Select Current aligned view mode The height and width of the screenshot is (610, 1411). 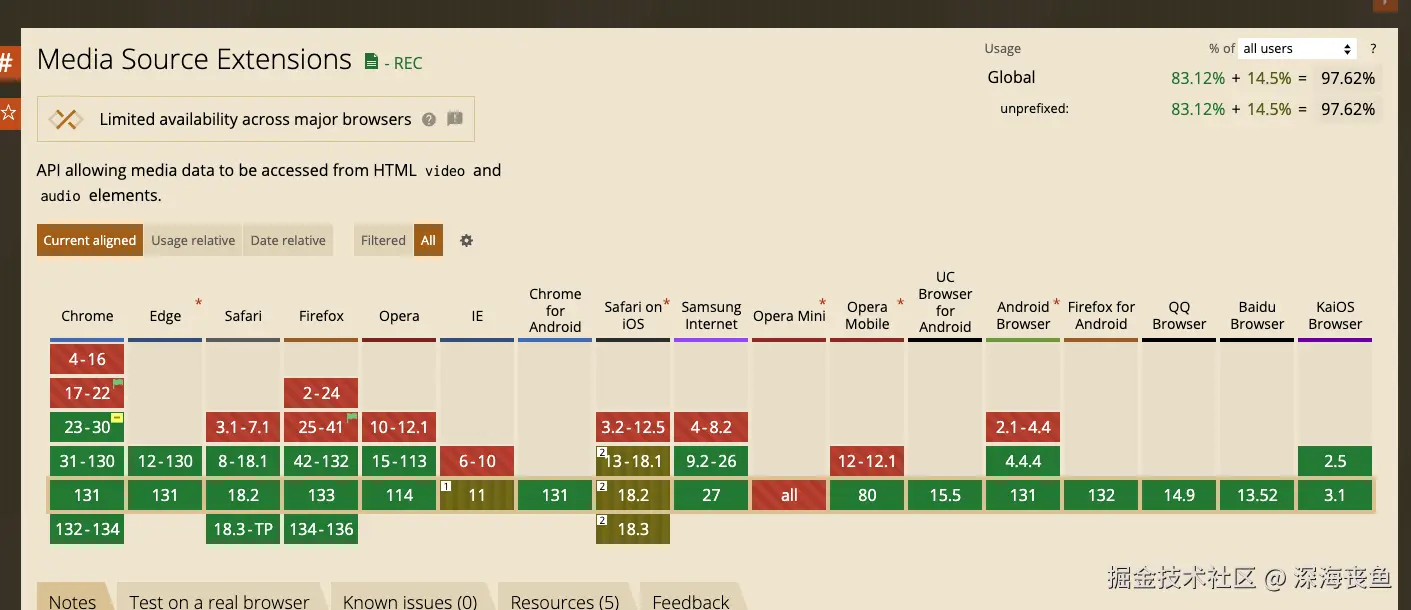pos(90,240)
